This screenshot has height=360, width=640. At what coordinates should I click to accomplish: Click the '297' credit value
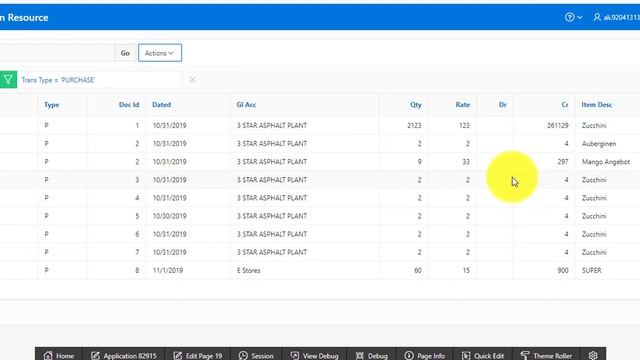(x=563, y=162)
